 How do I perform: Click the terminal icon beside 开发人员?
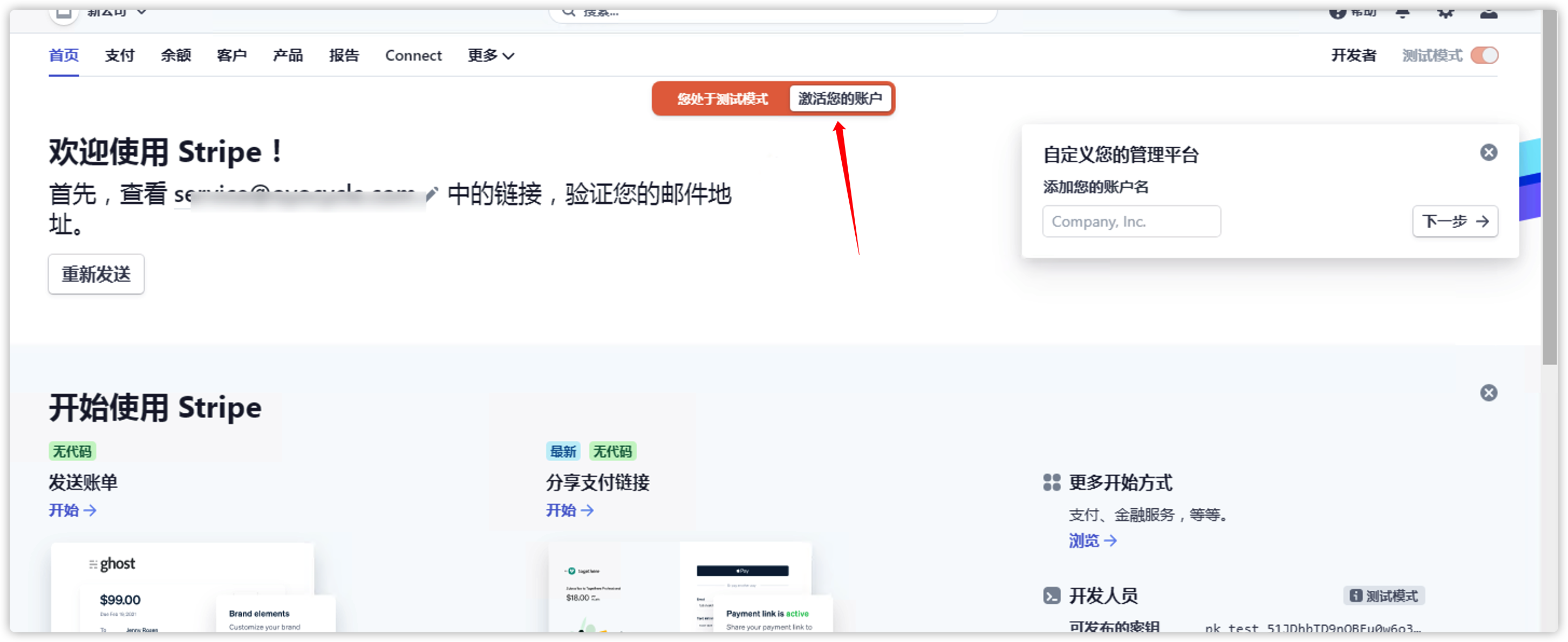[1050, 595]
